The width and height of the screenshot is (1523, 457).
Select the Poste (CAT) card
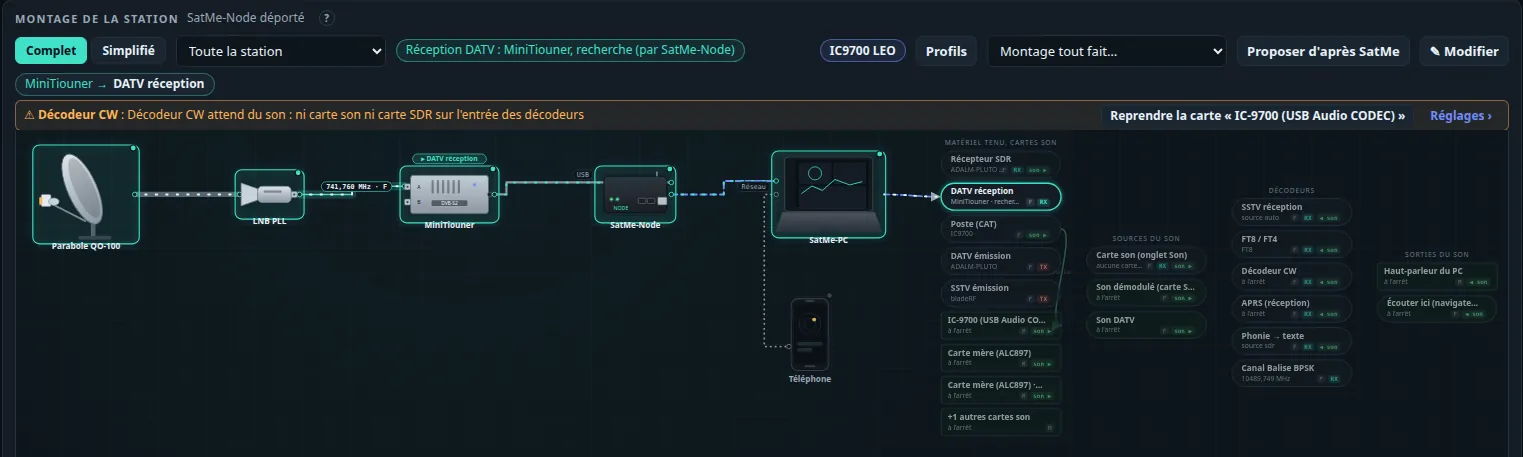point(1002,228)
